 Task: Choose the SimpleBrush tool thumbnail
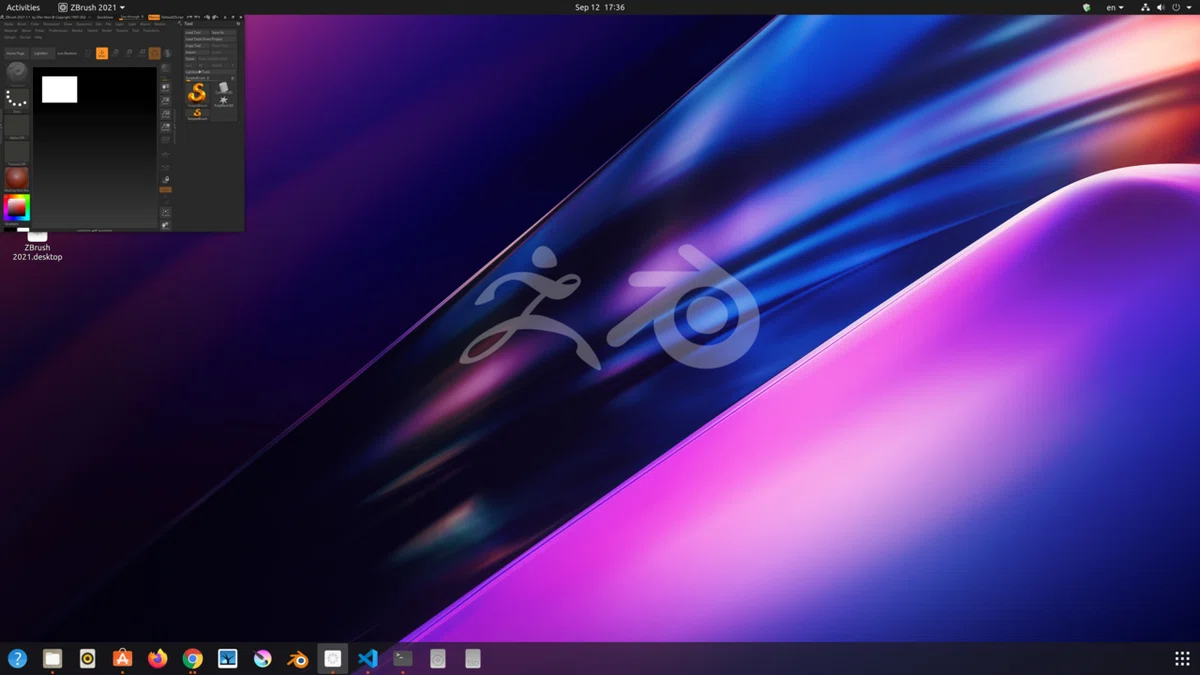pos(197,94)
